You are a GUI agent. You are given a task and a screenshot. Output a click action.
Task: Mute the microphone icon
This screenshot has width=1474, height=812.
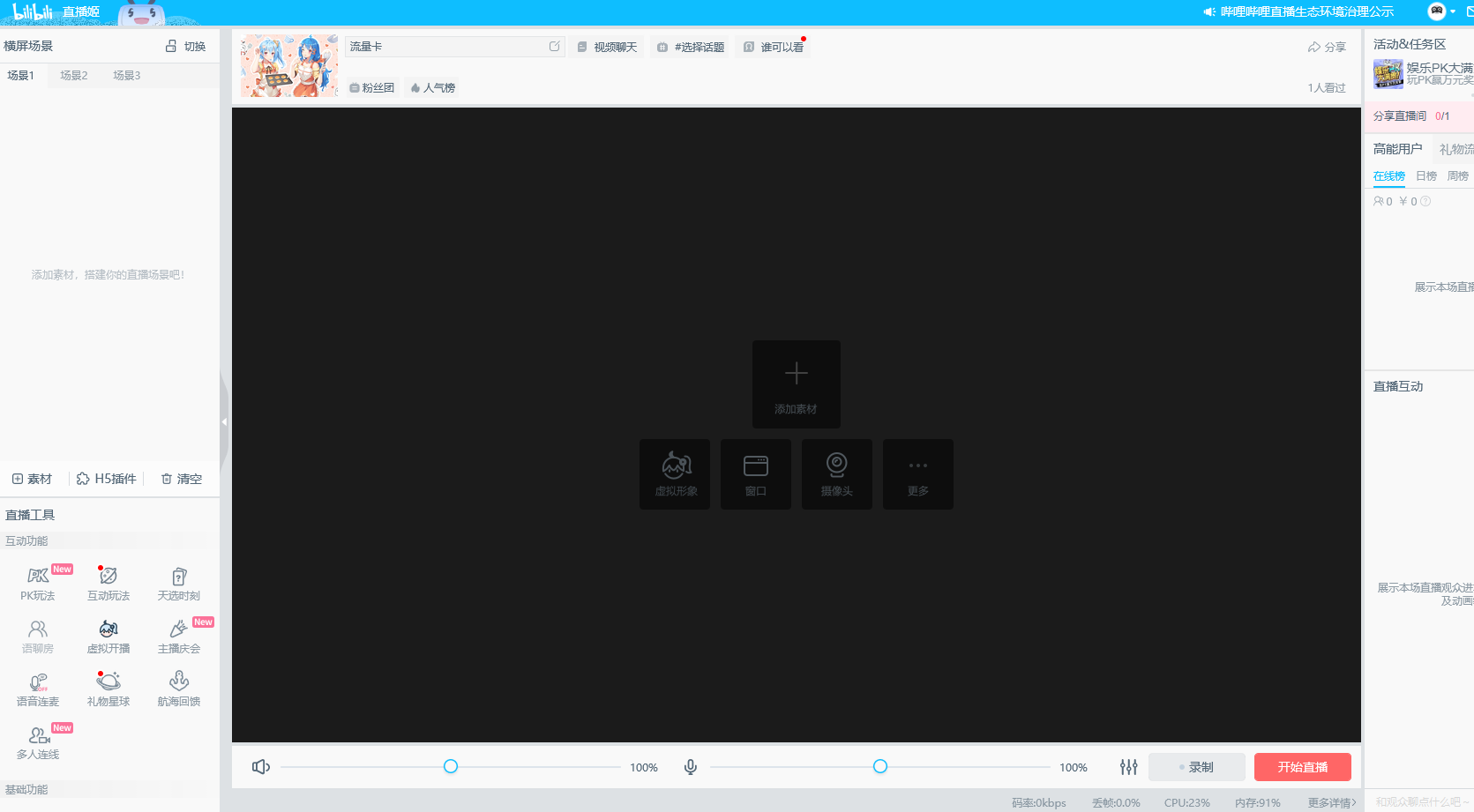coord(691,767)
